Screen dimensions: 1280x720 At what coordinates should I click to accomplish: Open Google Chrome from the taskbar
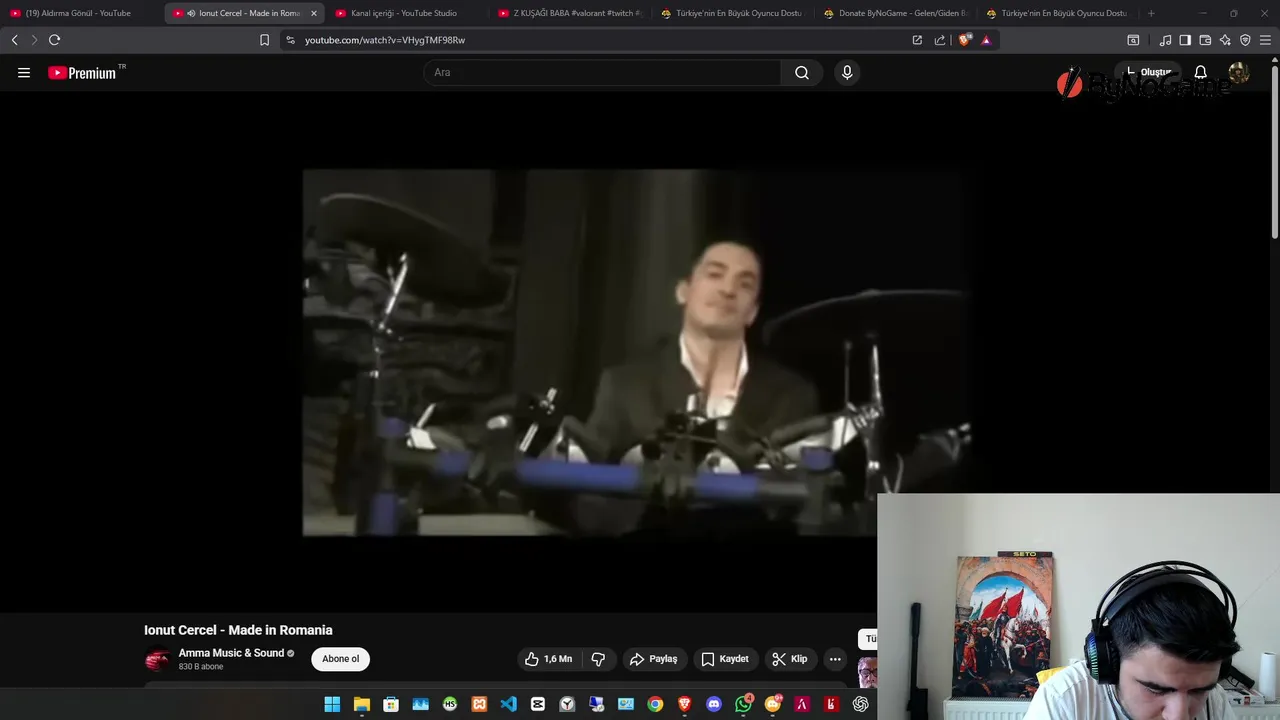click(x=655, y=704)
